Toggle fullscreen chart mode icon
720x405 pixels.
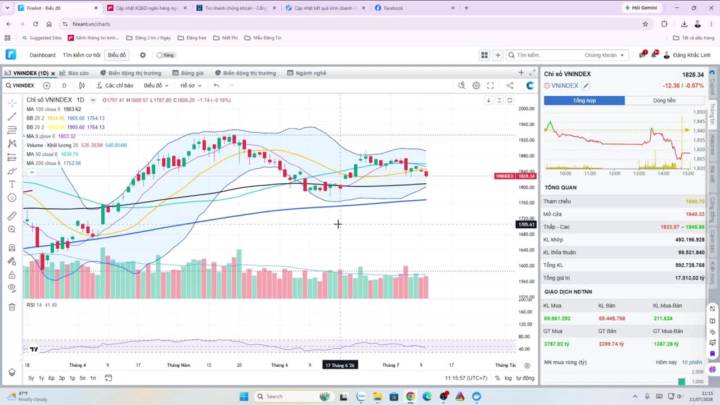click(490, 85)
